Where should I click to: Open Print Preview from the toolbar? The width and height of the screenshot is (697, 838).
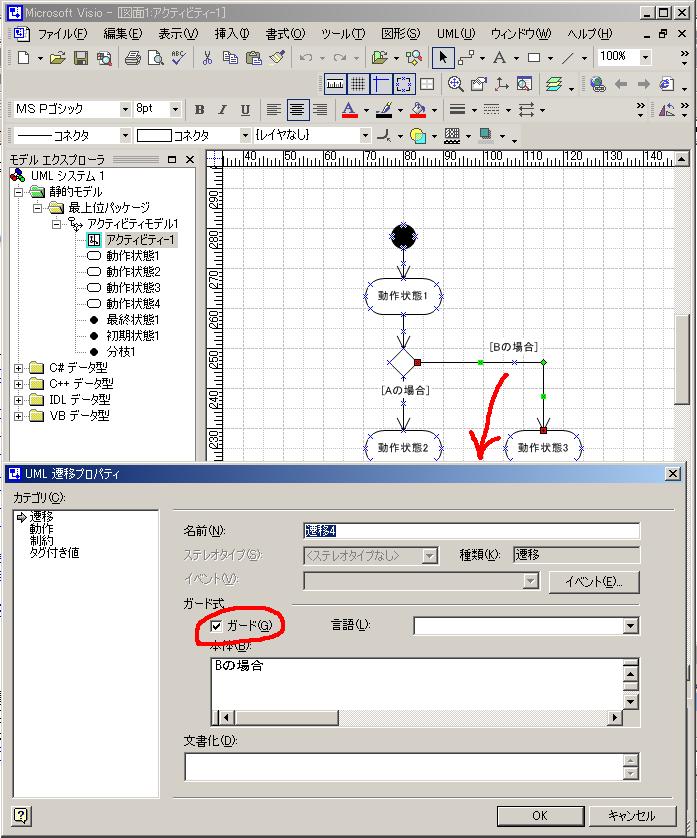pyautogui.click(x=156, y=58)
